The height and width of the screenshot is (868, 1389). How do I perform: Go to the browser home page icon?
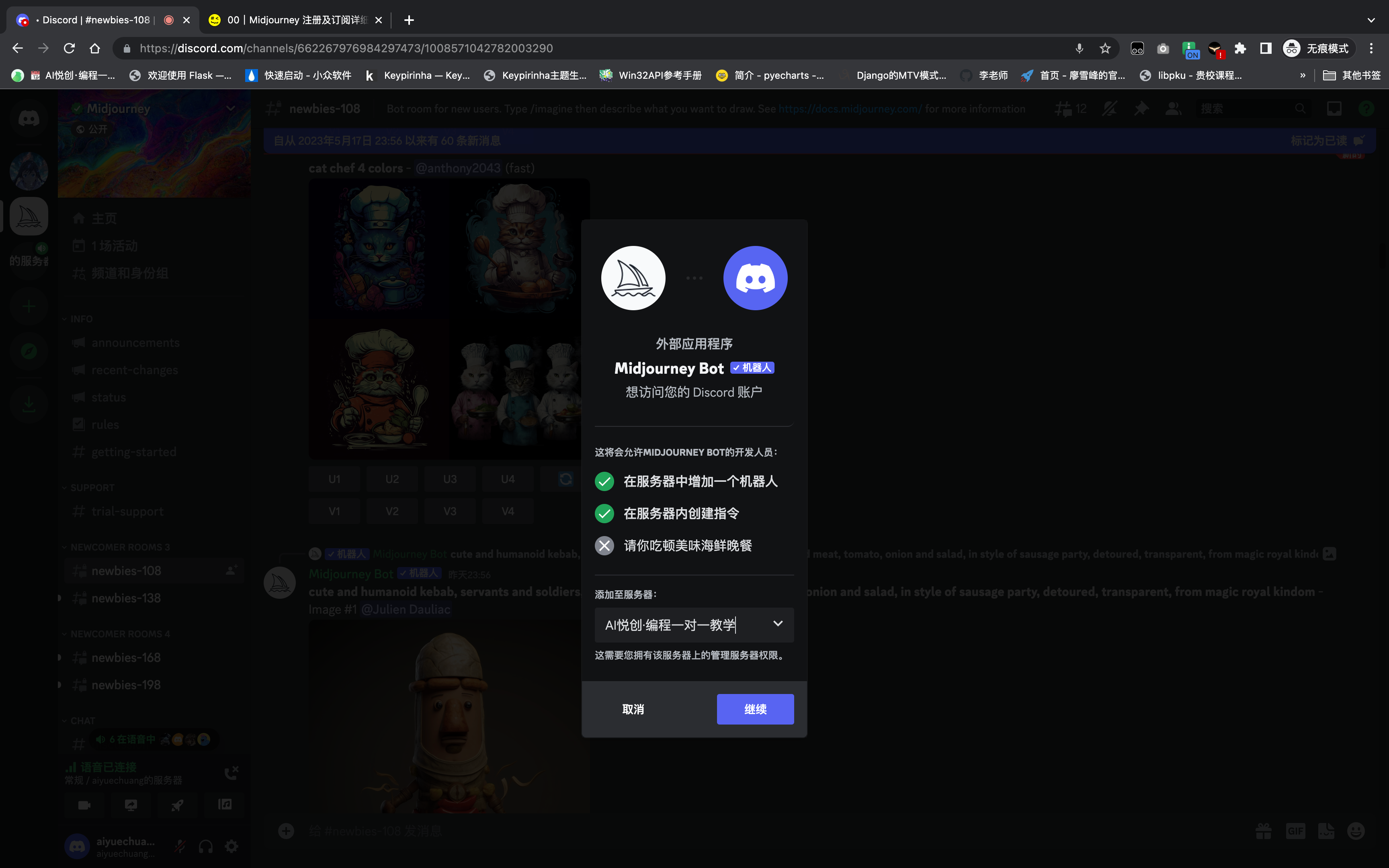(x=95, y=48)
